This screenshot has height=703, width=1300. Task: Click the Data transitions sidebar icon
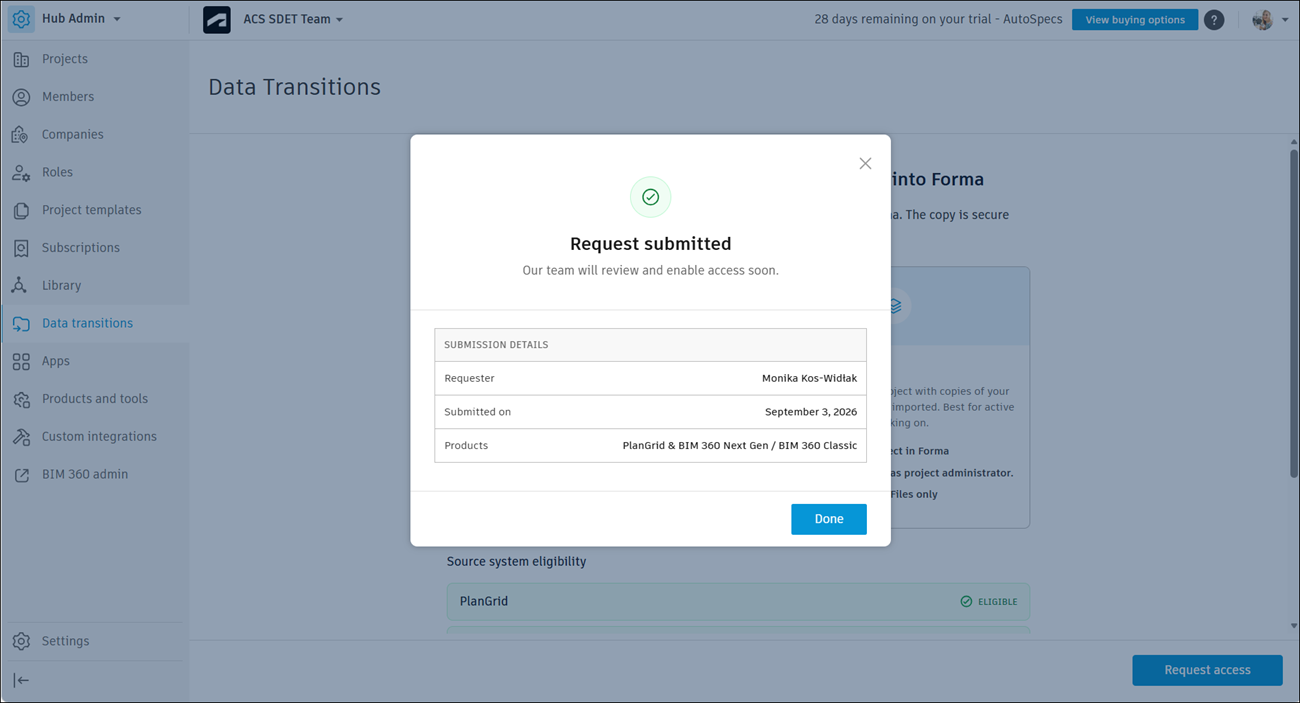point(21,324)
